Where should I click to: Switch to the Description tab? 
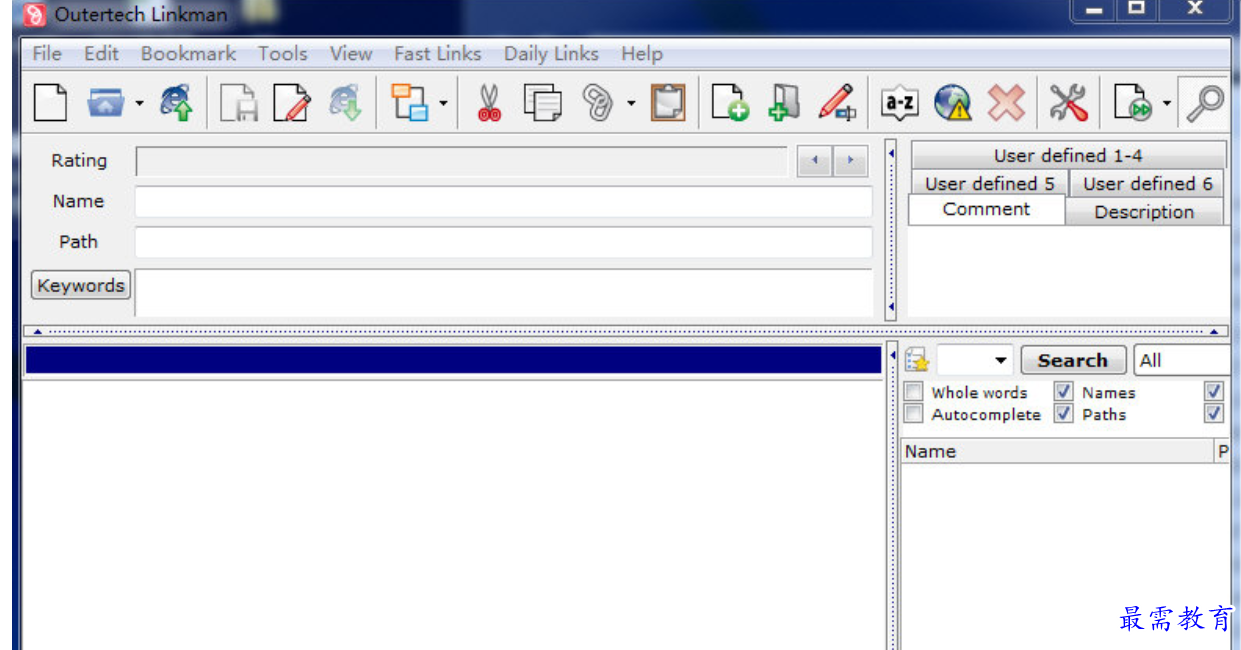(x=1144, y=212)
